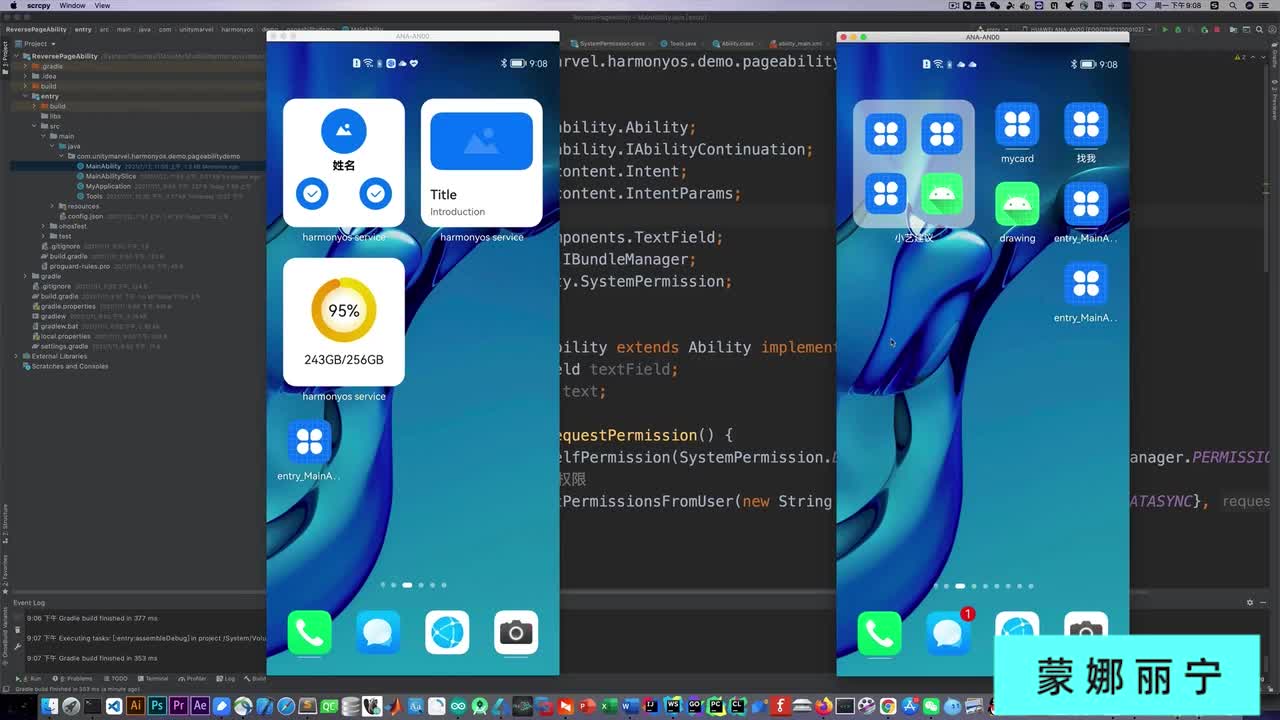Open the Profiler tool window tab
The width and height of the screenshot is (1280, 720).
(x=193, y=678)
